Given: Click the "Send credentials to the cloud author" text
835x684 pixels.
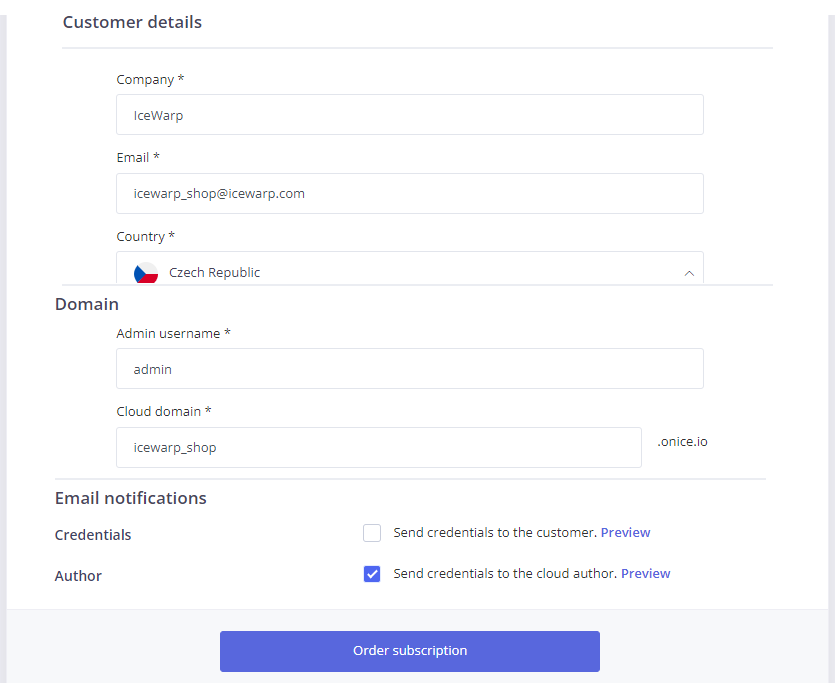Looking at the screenshot, I should click(x=504, y=574).
